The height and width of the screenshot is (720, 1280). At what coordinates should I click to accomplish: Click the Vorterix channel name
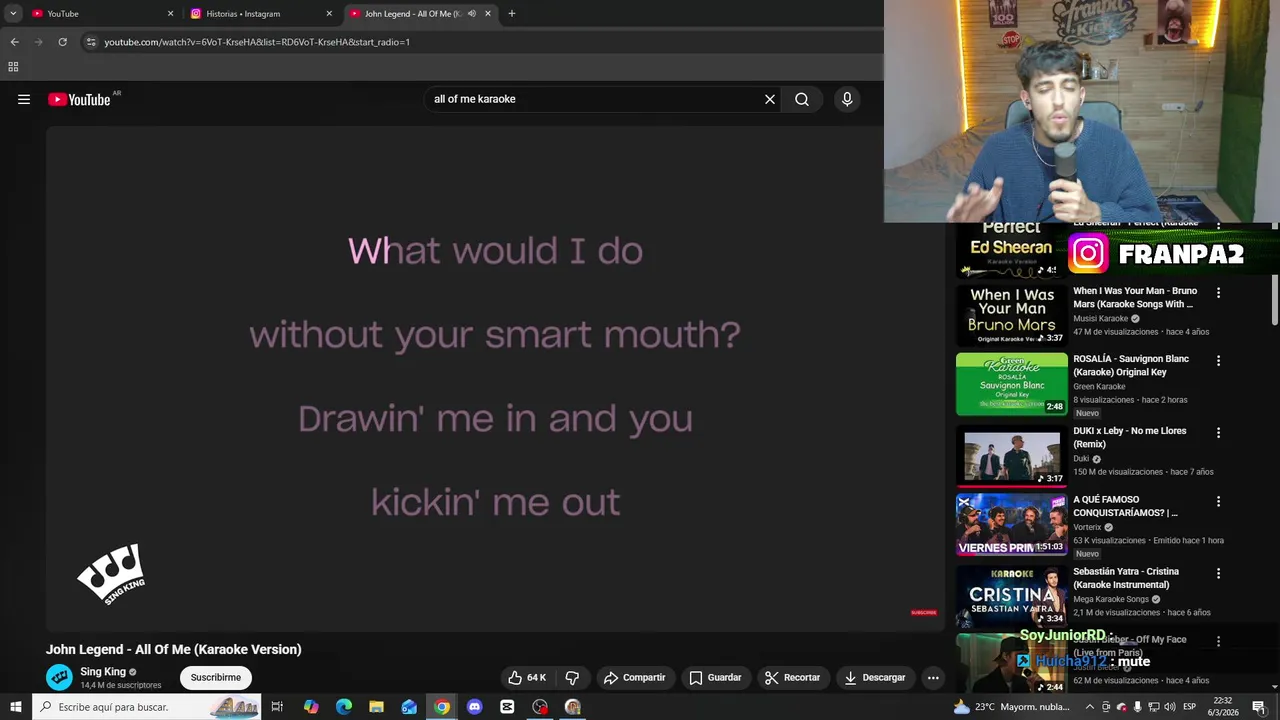[1087, 527]
